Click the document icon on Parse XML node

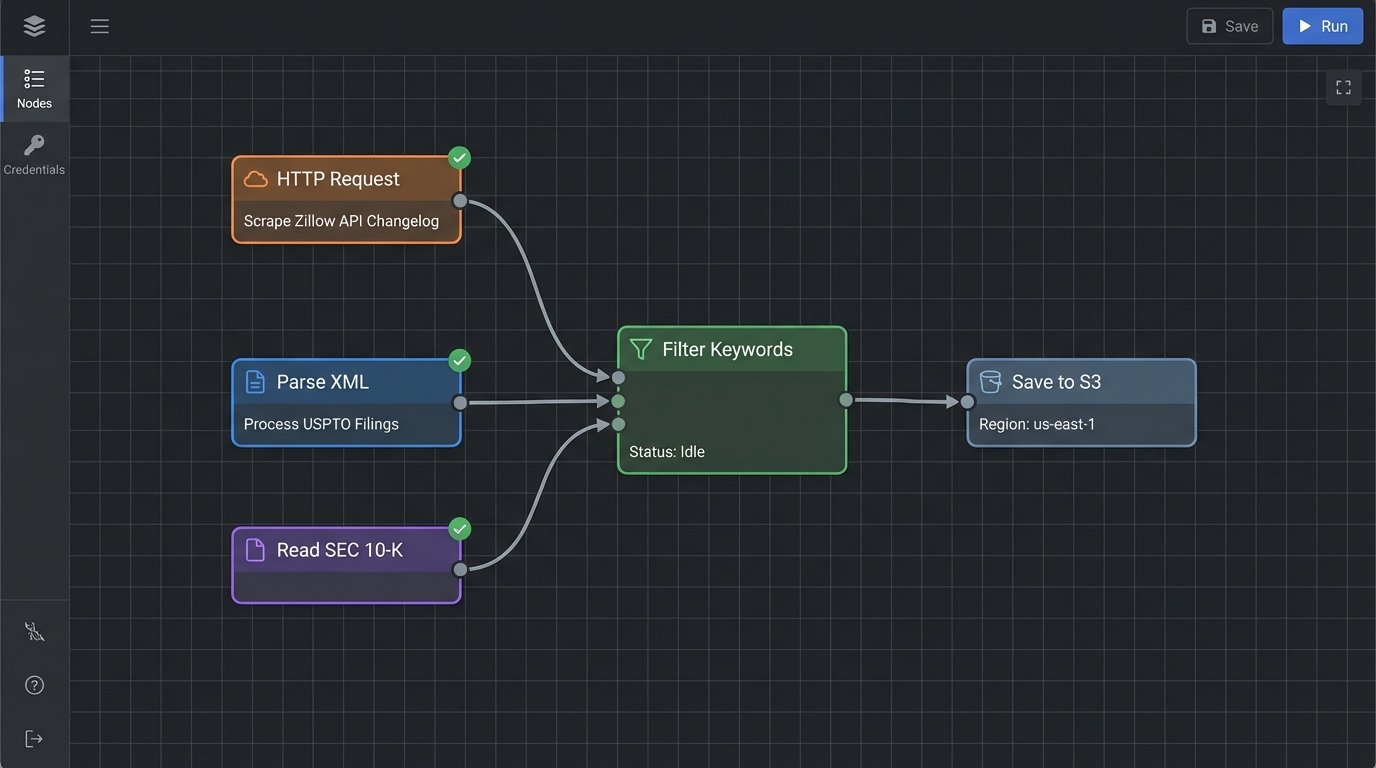click(x=256, y=382)
